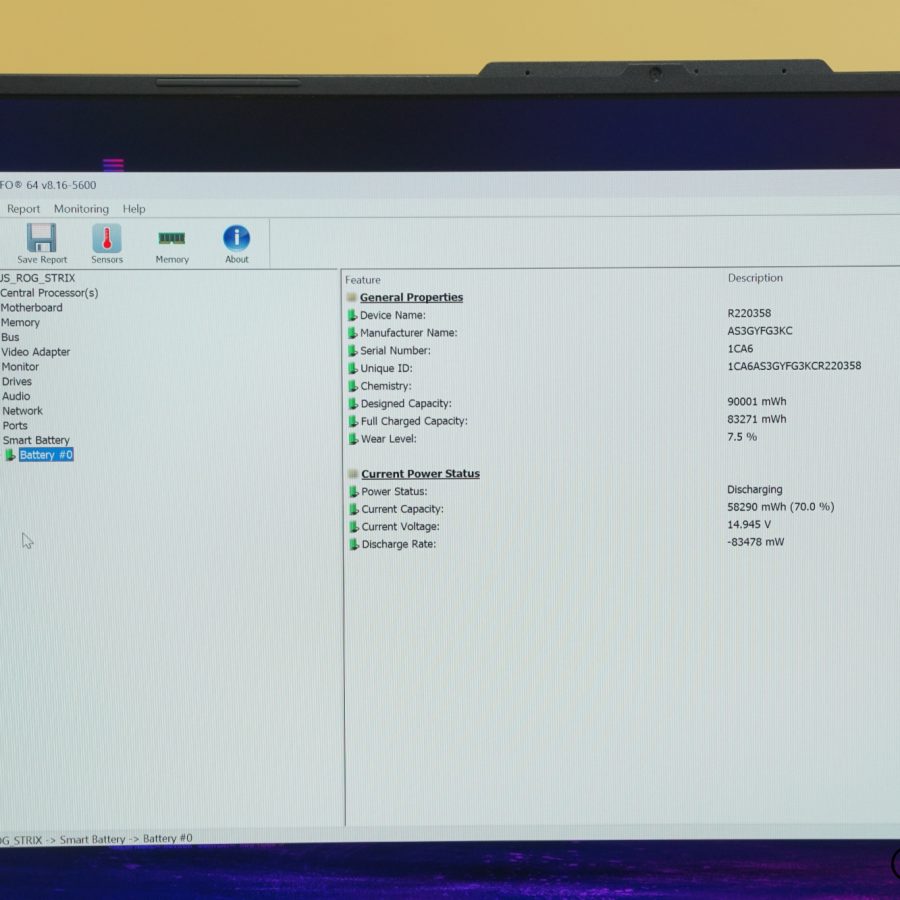Click the value AS3GYFG3KC
Viewport: 900px width, 900px height.
pos(759,331)
